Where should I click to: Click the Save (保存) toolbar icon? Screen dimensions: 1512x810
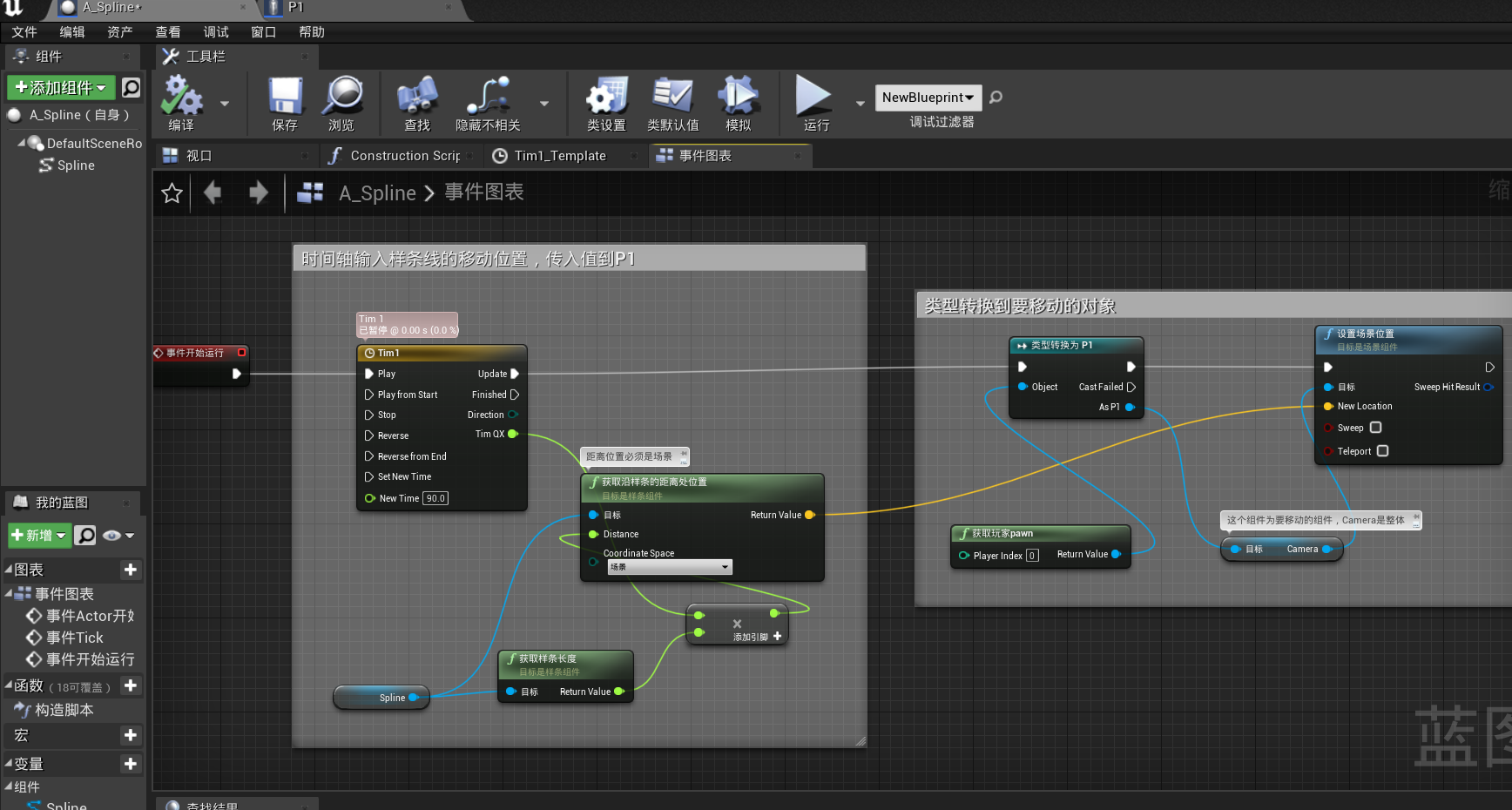point(285,95)
